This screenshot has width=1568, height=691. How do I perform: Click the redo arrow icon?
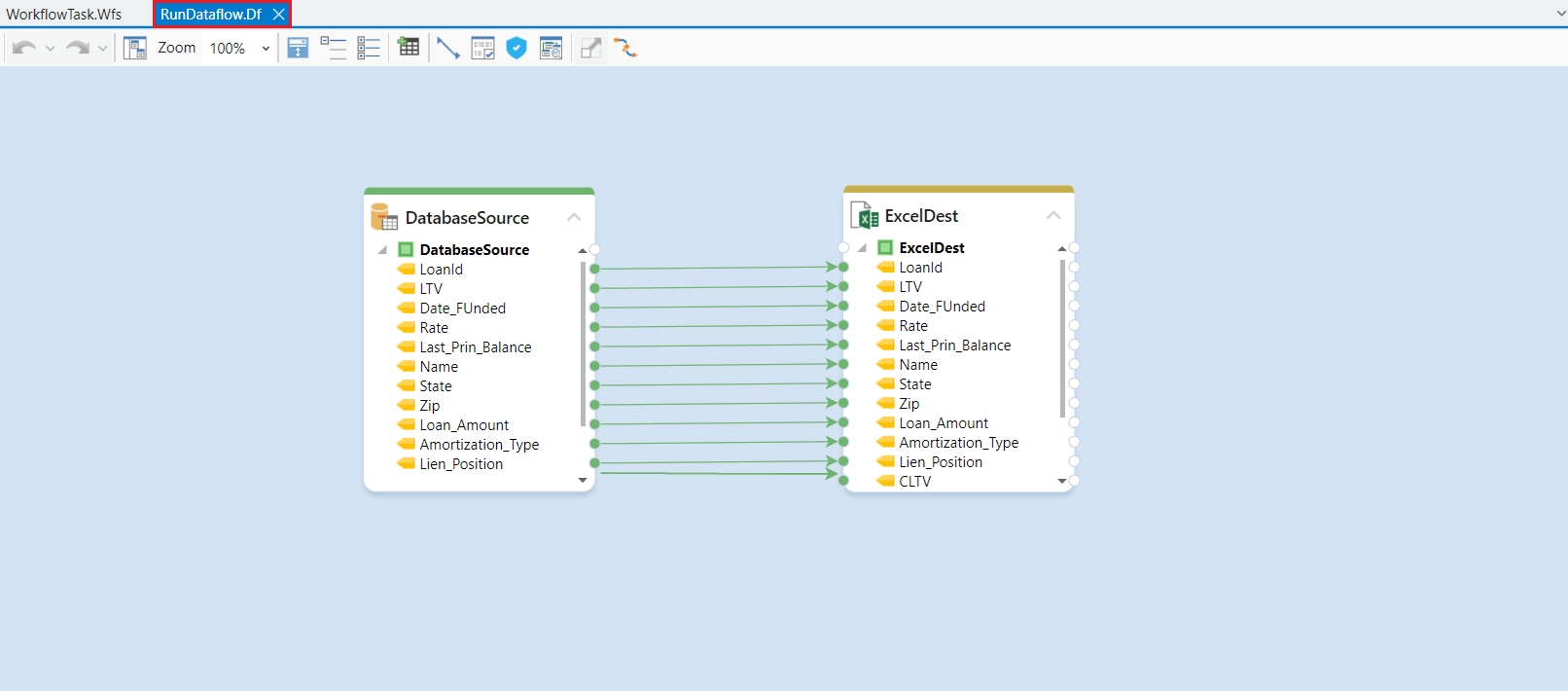click(77, 48)
